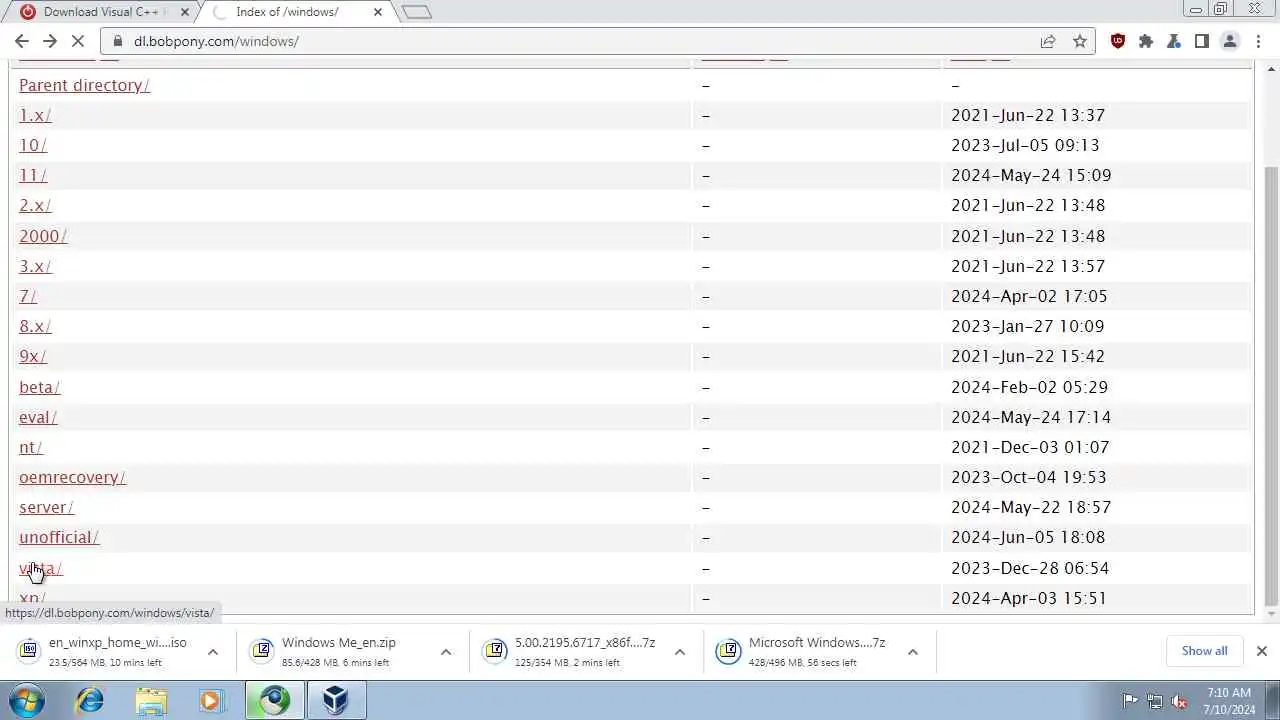Click the Action Center flag icon
Image resolution: width=1280 pixels, height=720 pixels.
pyautogui.click(x=1130, y=701)
